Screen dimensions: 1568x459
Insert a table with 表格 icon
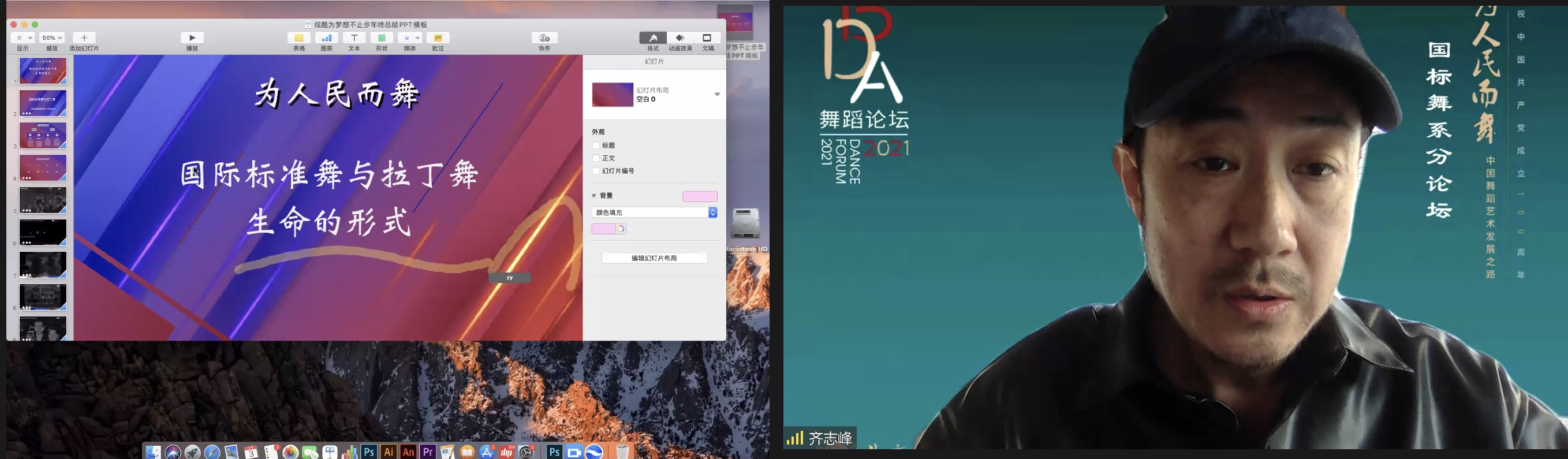(299, 38)
